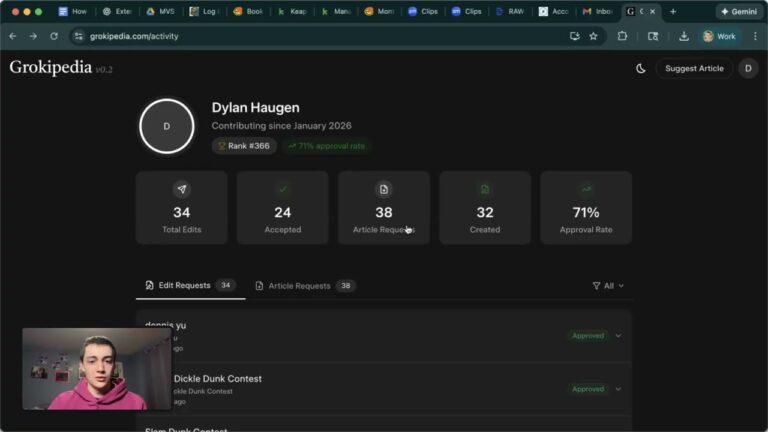The image size is (768, 432).
Task: Switch to the Book browser tab
Action: 248,11
